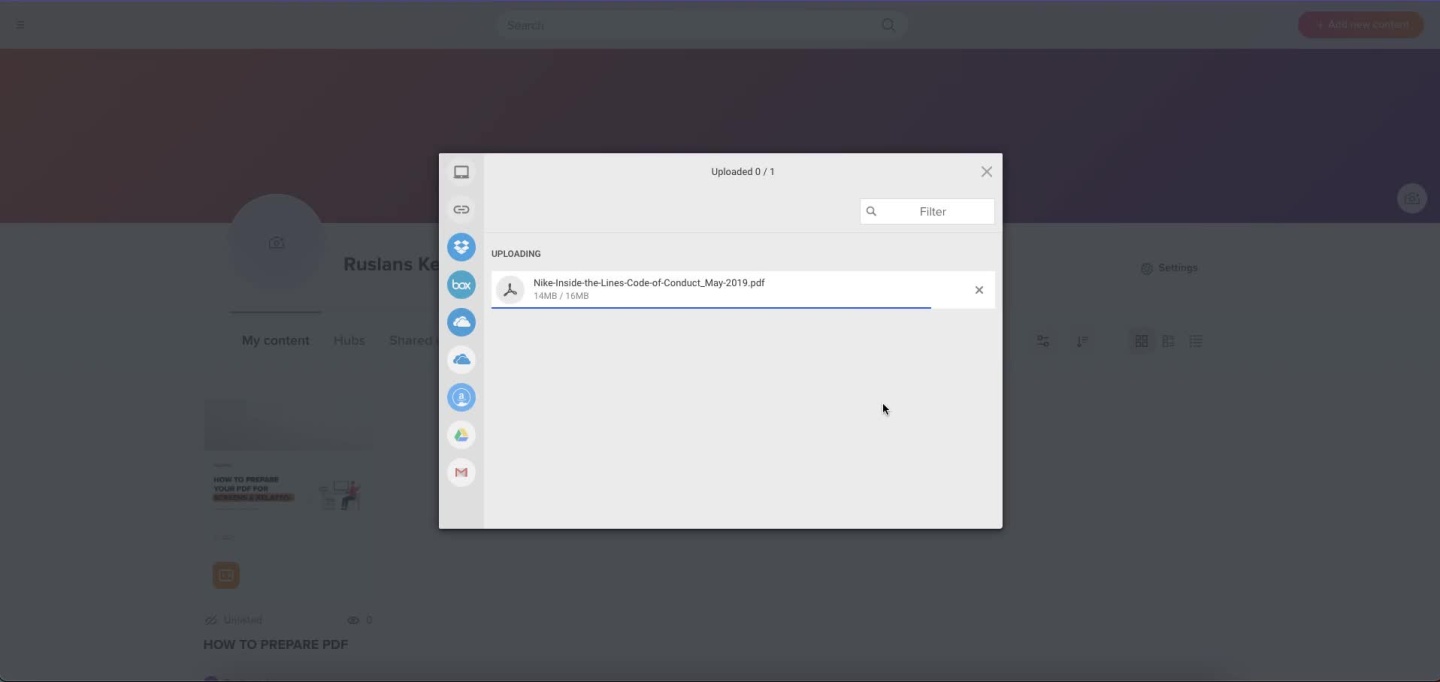This screenshot has width=1440, height=682.
Task: Select Google Drive as upload source
Action: [461, 435]
